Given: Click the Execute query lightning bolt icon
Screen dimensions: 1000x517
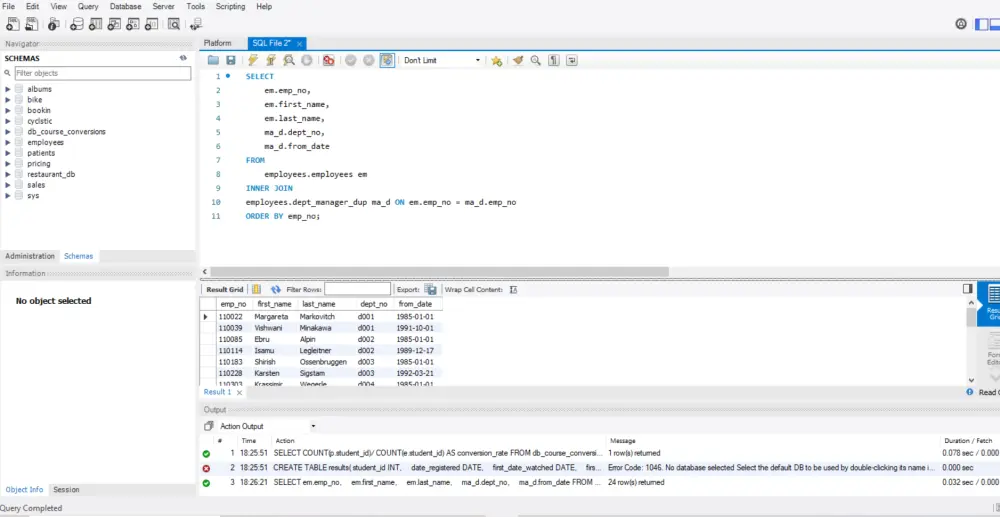Looking at the screenshot, I should 253,61.
